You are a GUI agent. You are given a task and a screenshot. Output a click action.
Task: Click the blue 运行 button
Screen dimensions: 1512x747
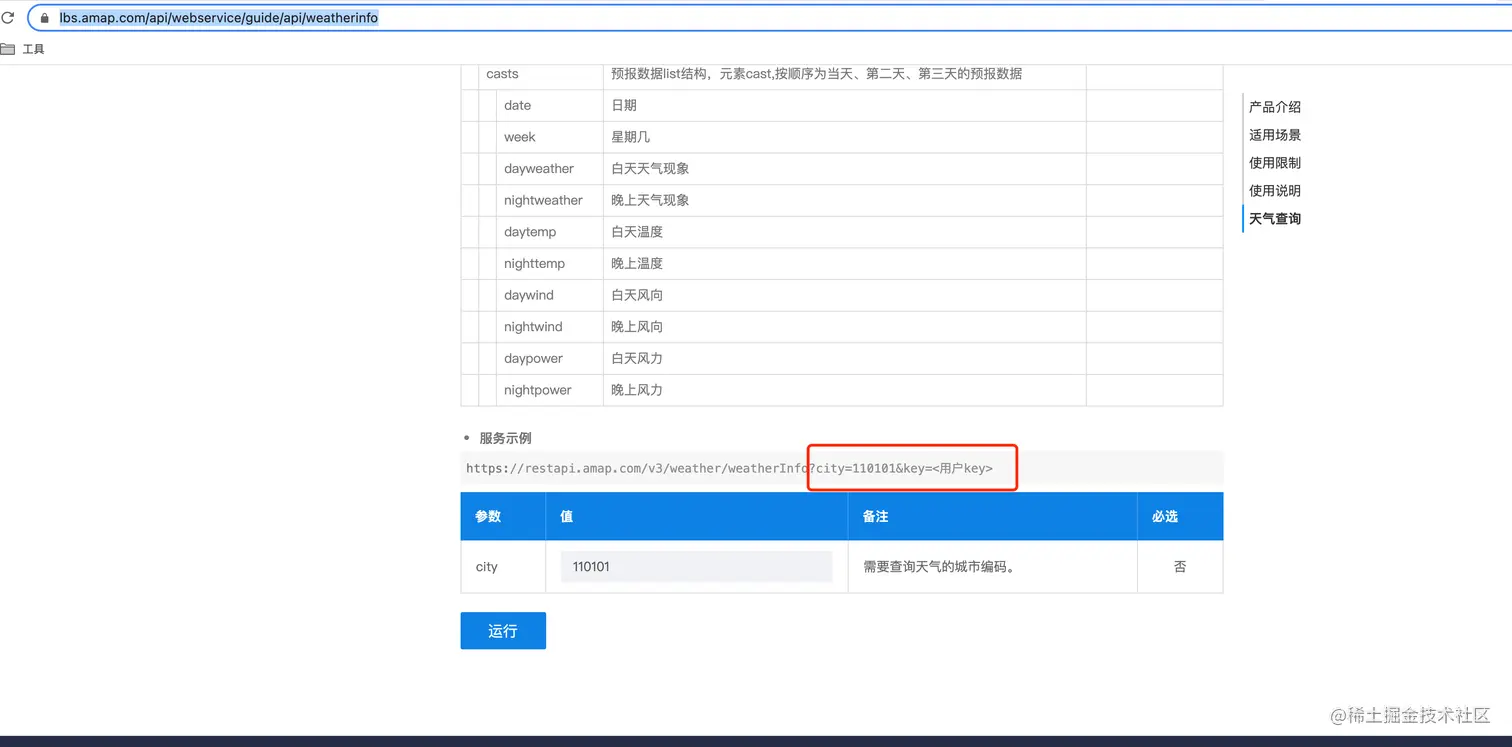(503, 631)
